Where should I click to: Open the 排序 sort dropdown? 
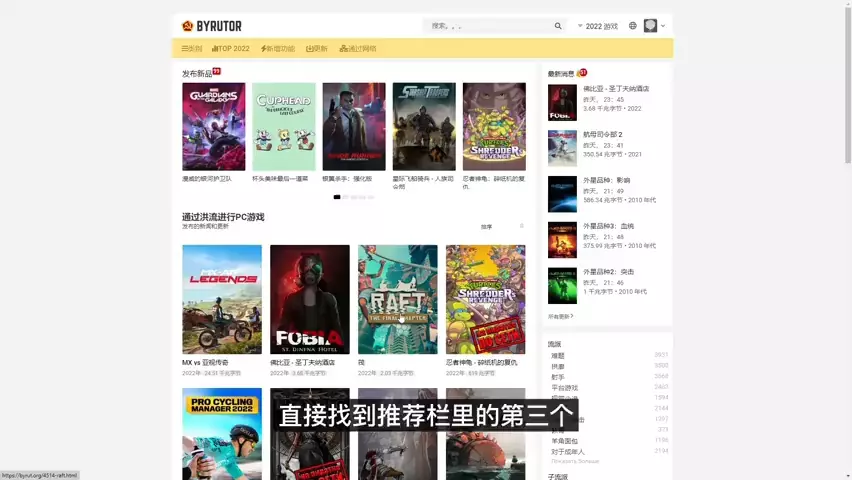pyautogui.click(x=486, y=227)
